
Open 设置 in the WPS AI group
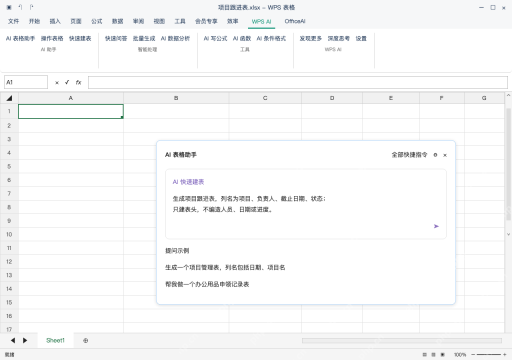pyautogui.click(x=361, y=39)
